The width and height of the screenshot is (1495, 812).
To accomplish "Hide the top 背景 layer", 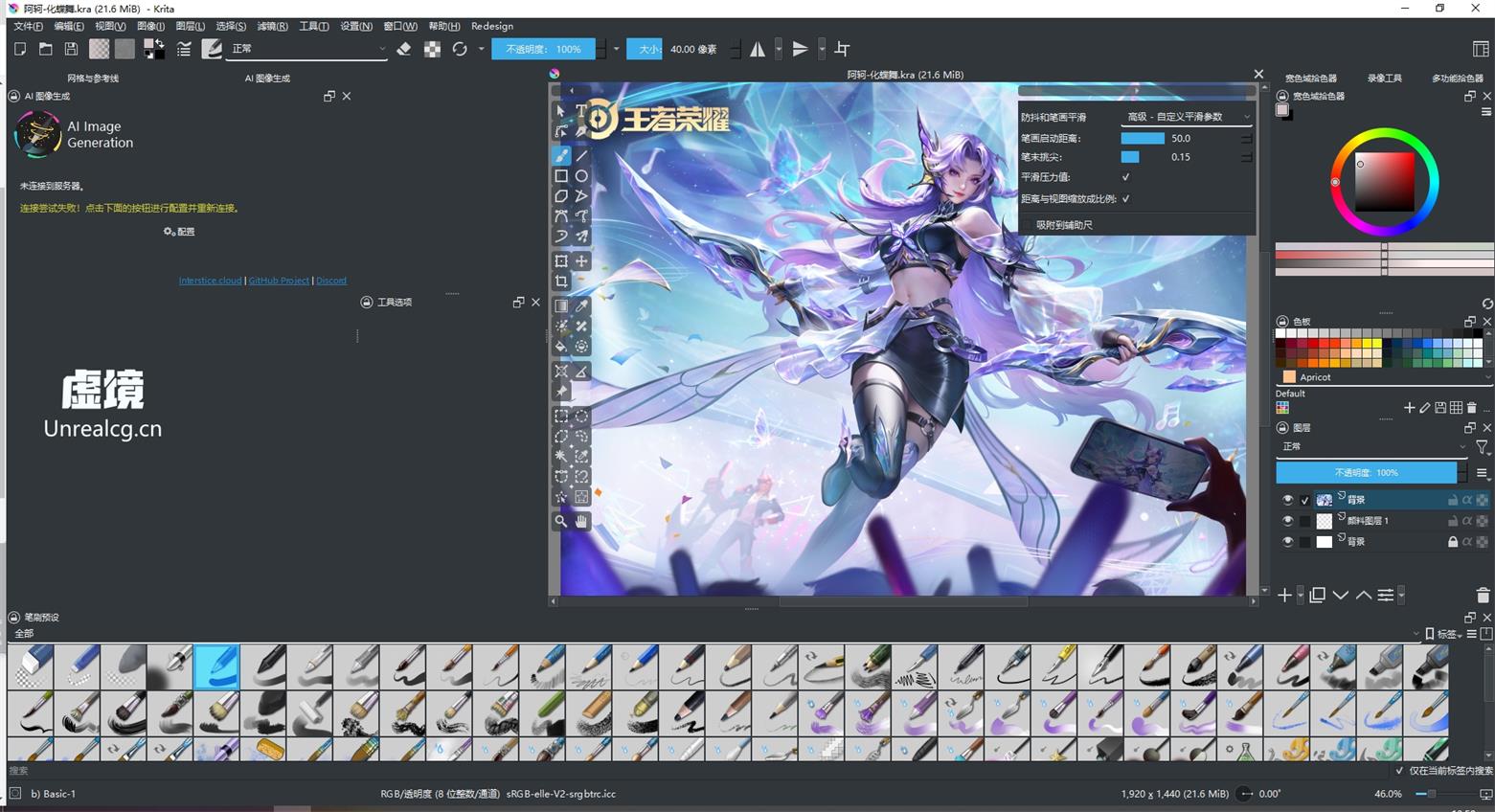I will coord(1288,499).
